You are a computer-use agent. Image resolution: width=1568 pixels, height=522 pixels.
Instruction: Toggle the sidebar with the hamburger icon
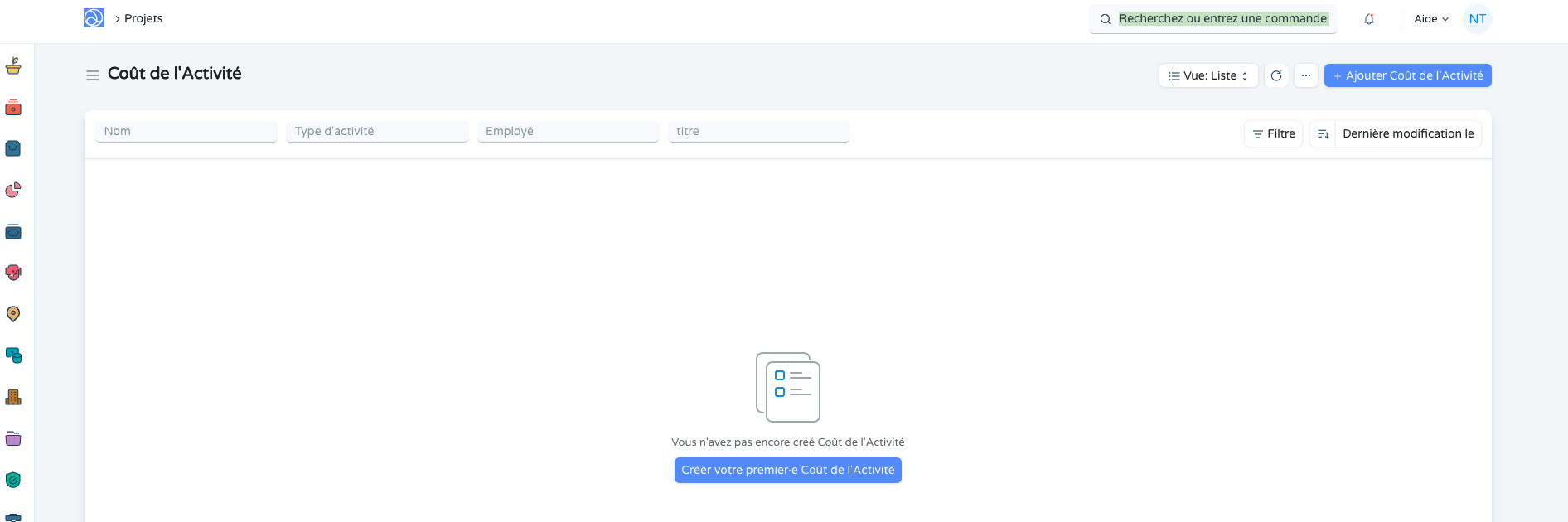[x=93, y=75]
